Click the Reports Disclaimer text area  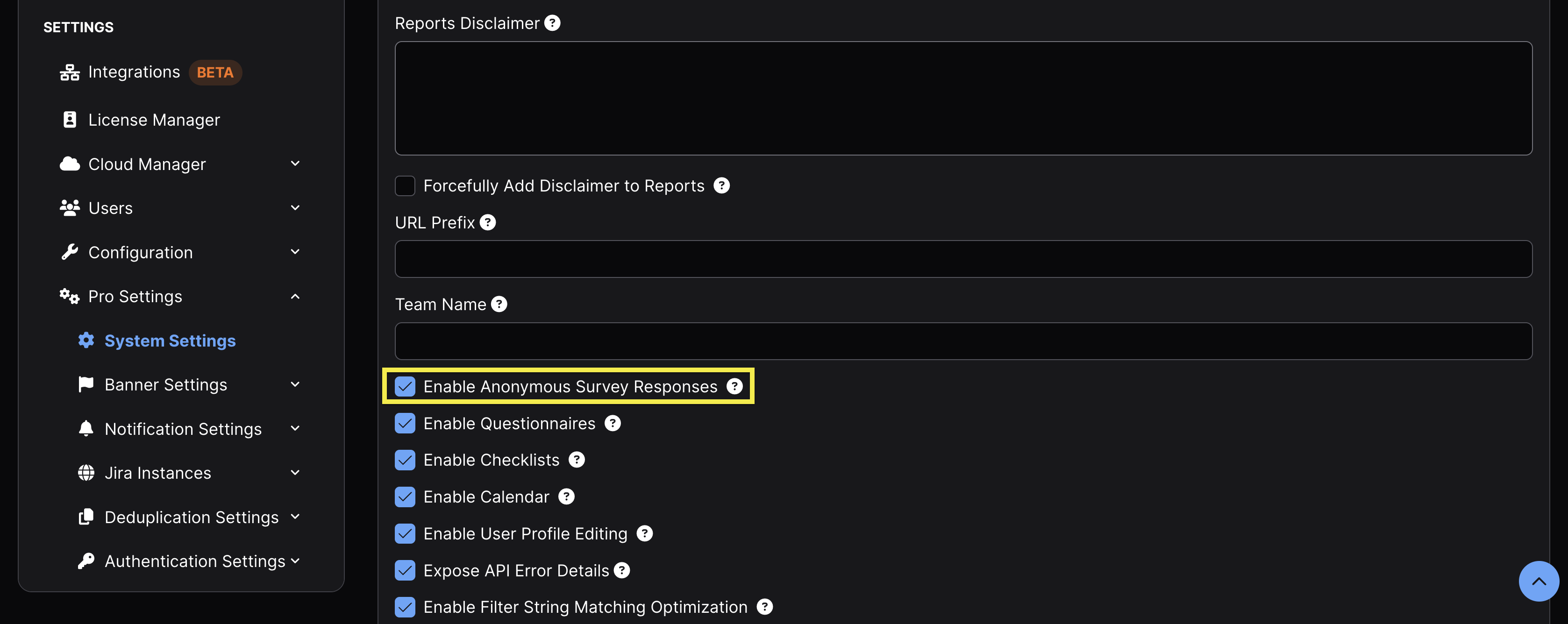click(963, 98)
